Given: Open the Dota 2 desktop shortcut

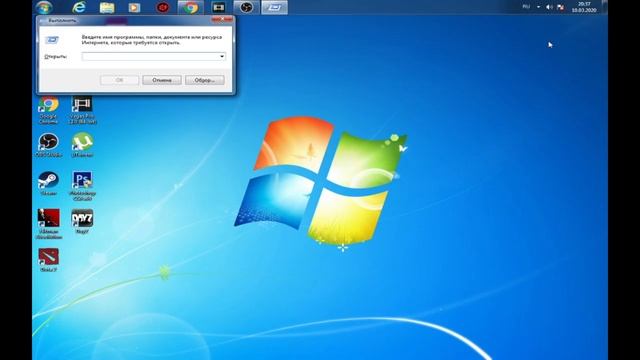Looking at the screenshot, I should coord(49,260).
